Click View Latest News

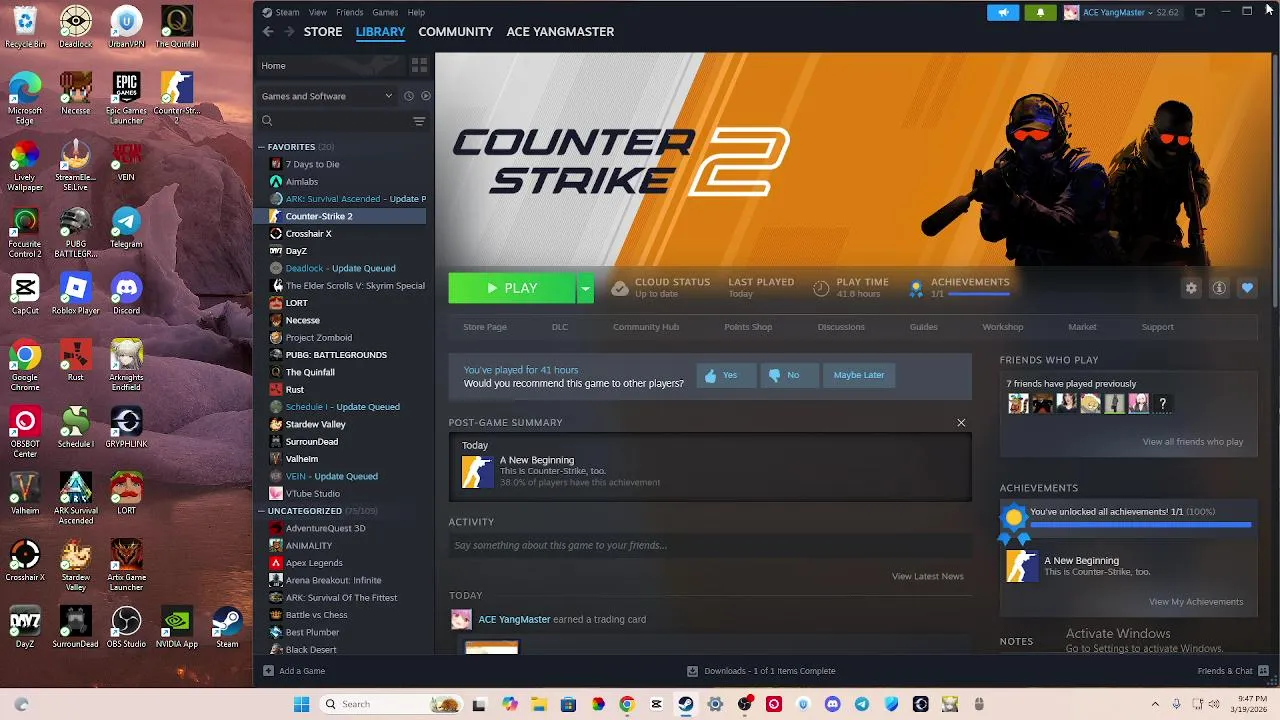928,576
